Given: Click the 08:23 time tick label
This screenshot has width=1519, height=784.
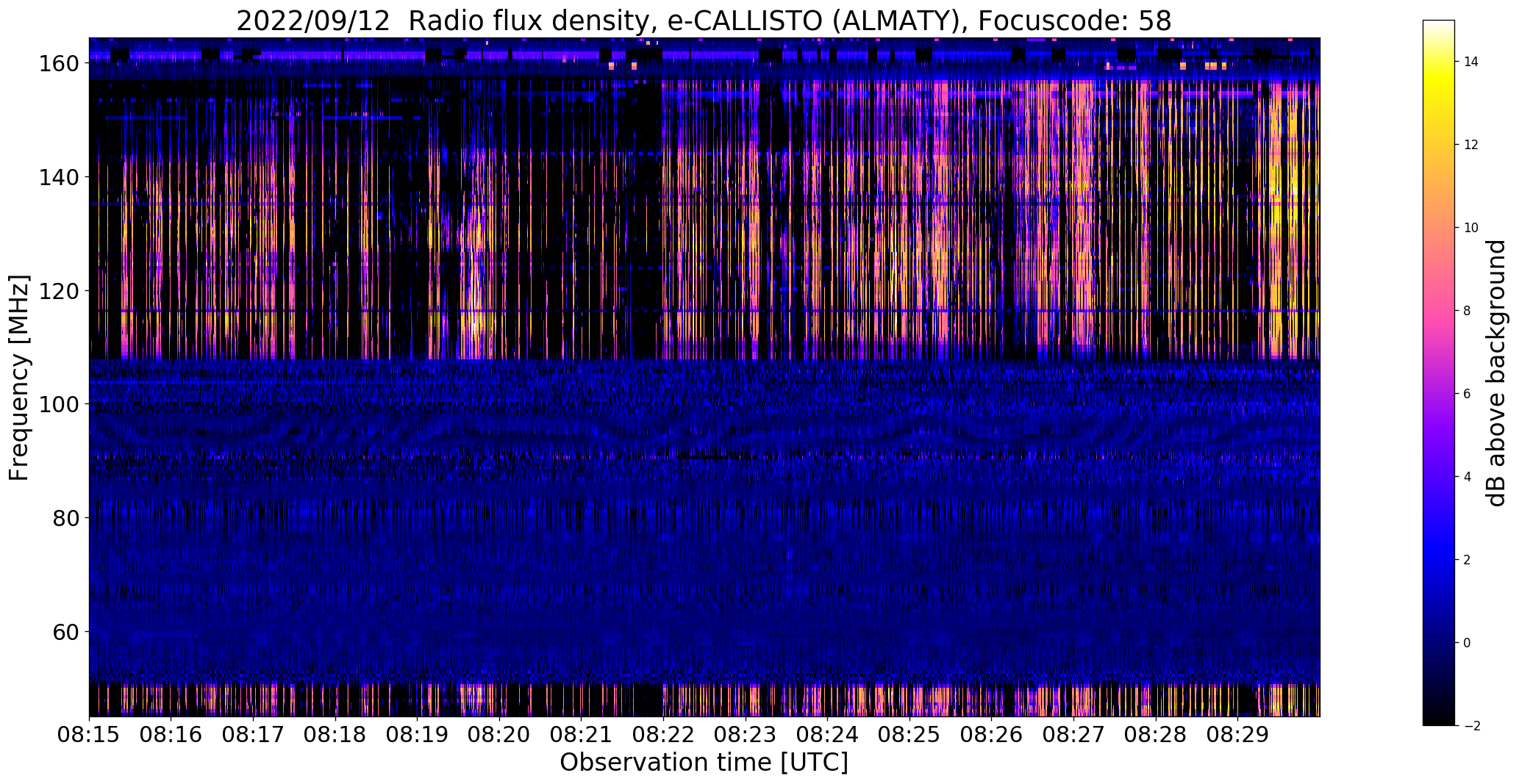Looking at the screenshot, I should click(746, 734).
